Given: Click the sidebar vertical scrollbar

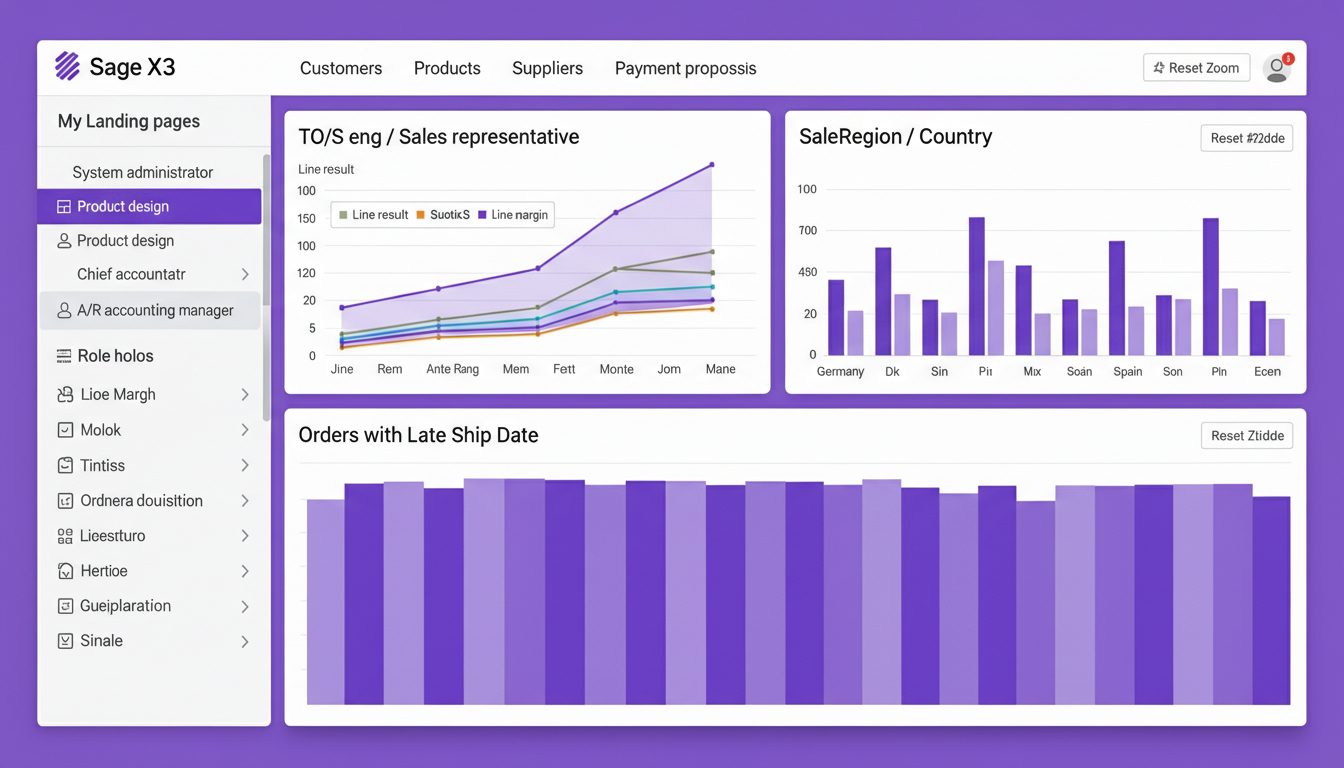Looking at the screenshot, I should pos(266,288).
